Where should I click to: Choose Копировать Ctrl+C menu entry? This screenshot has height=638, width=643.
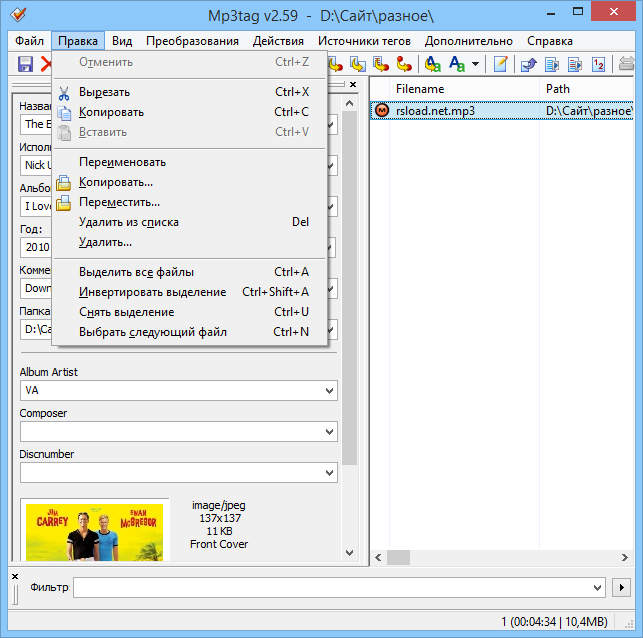189,112
